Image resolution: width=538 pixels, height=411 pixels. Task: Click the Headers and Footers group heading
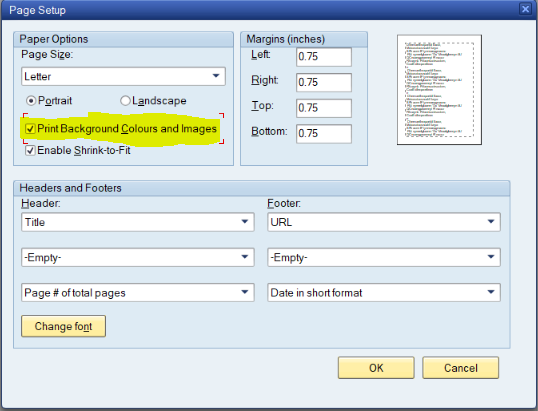pos(70,188)
